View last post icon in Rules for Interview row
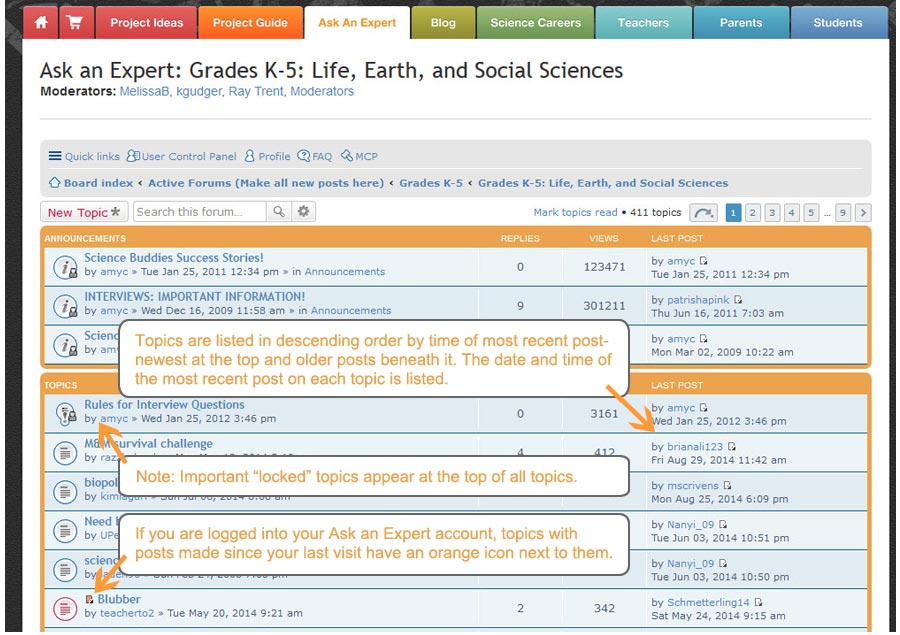 [x=704, y=408]
